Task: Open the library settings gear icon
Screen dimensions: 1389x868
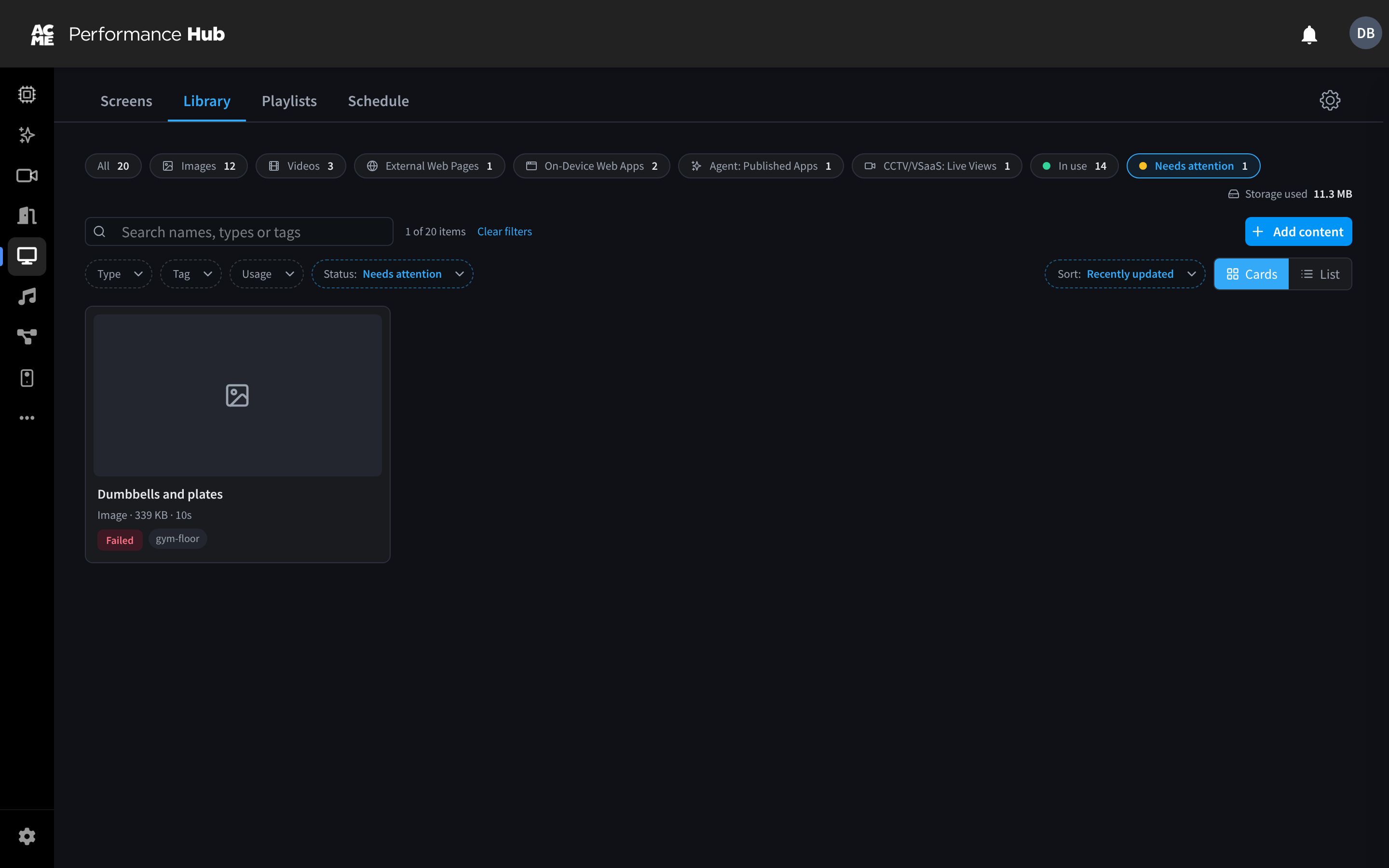Action: [1329, 100]
